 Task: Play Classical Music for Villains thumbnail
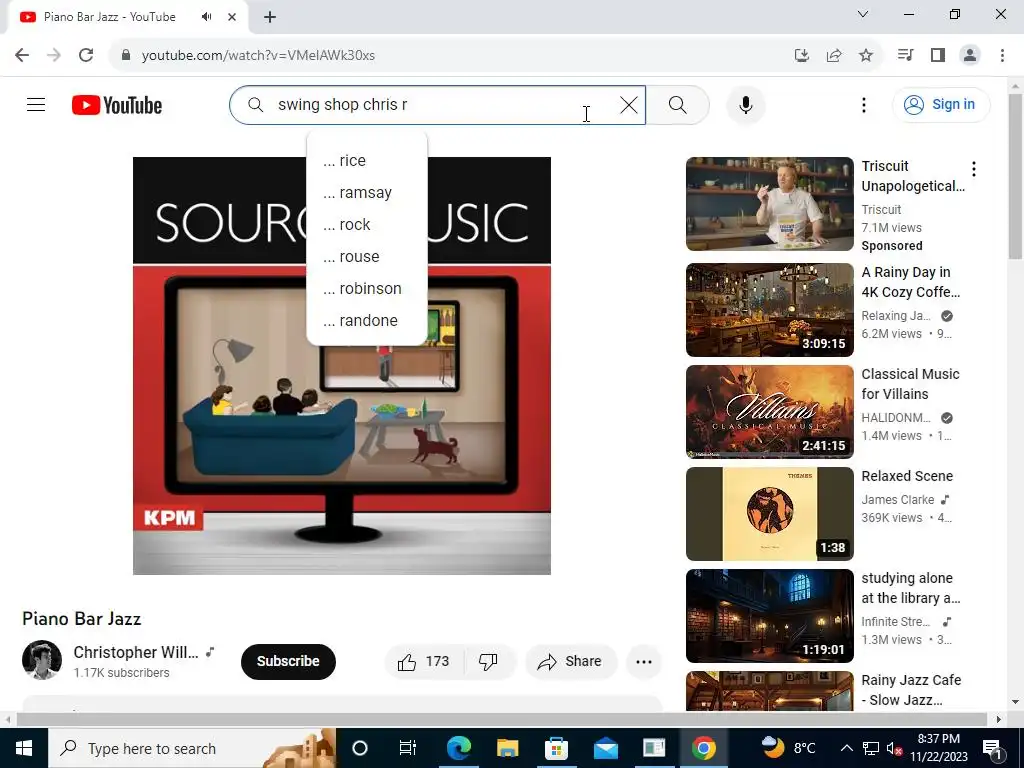pyautogui.click(x=769, y=411)
